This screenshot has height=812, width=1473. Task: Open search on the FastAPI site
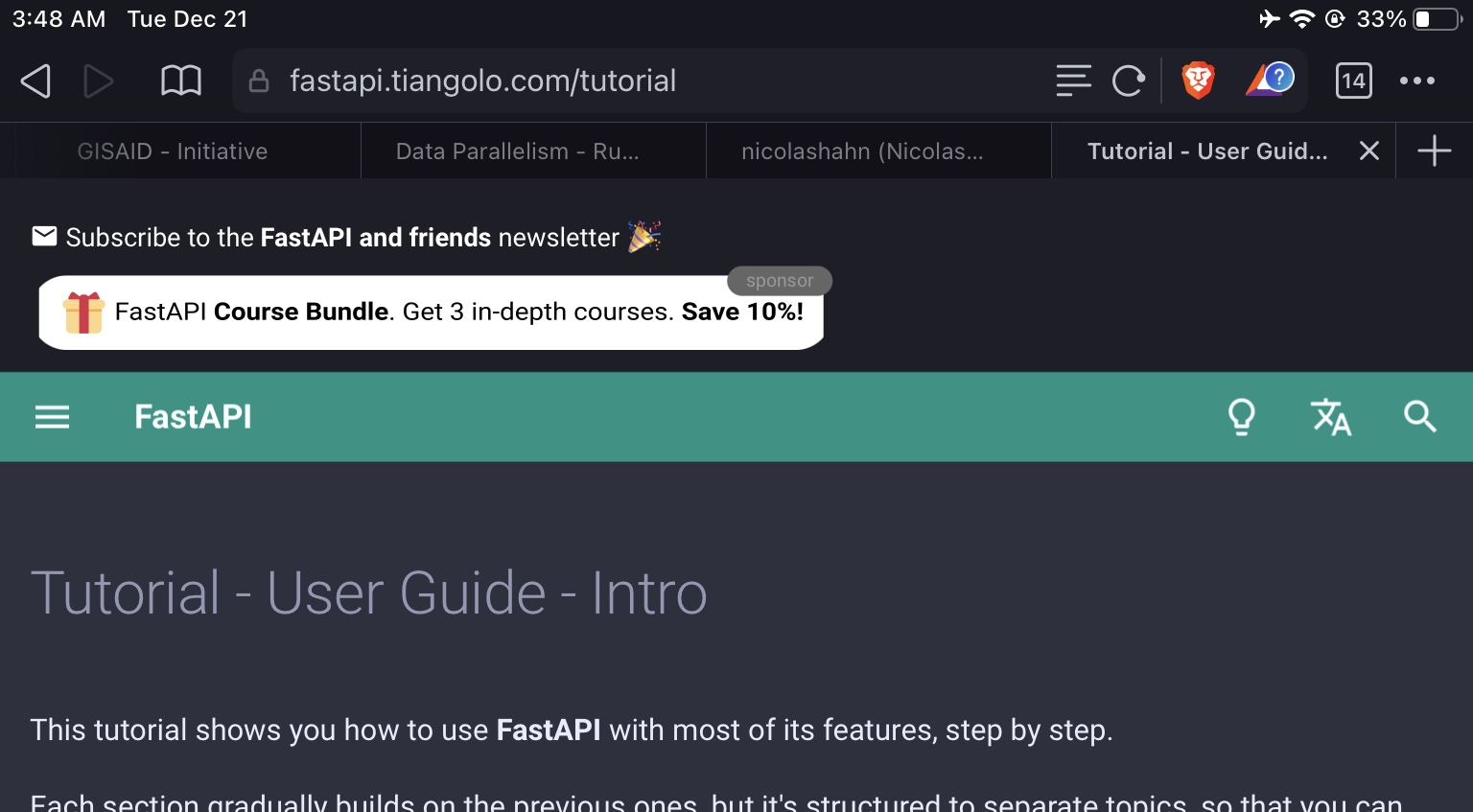(1420, 417)
